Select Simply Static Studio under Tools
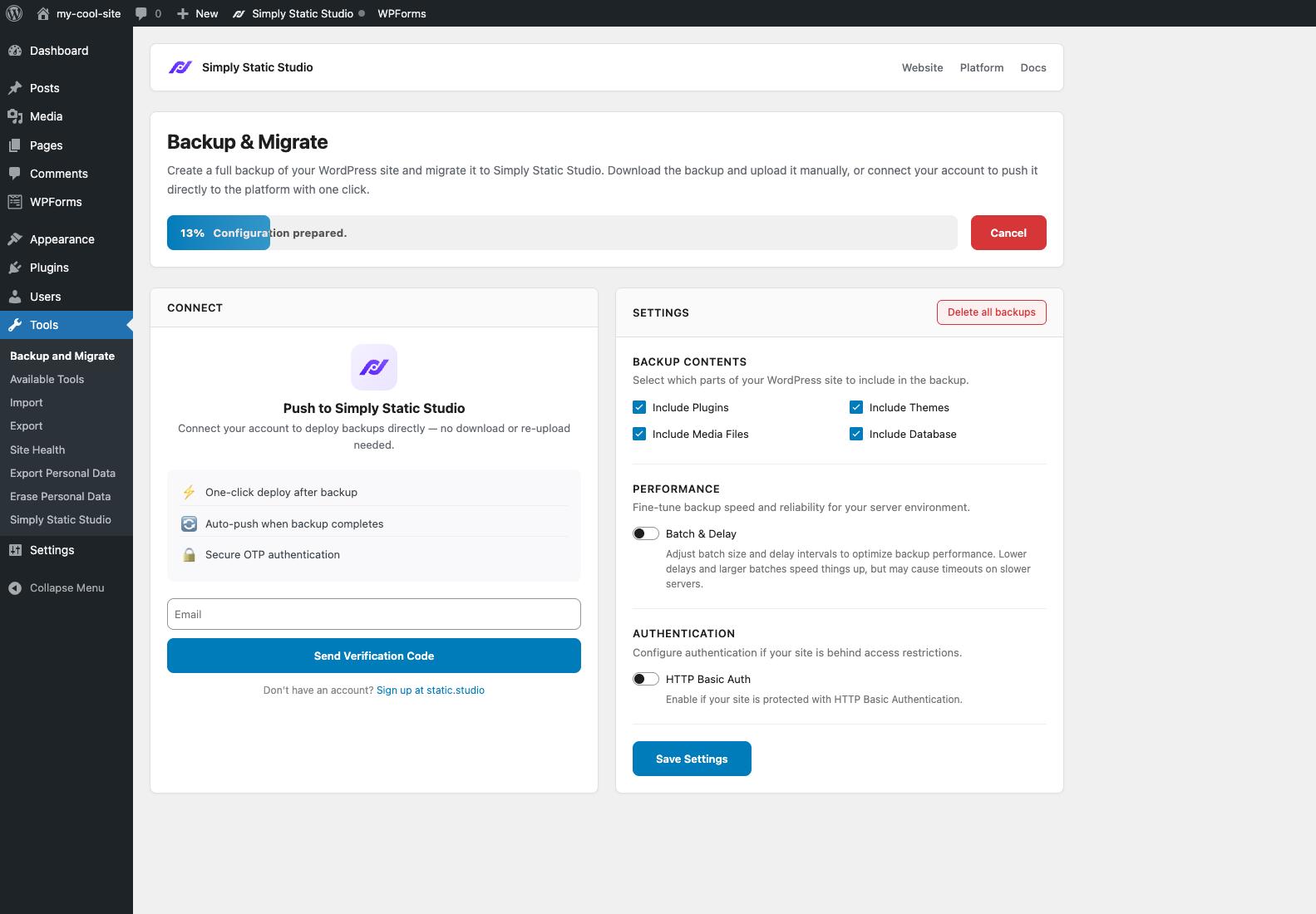Viewport: 1316px width, 914px height. (60, 519)
